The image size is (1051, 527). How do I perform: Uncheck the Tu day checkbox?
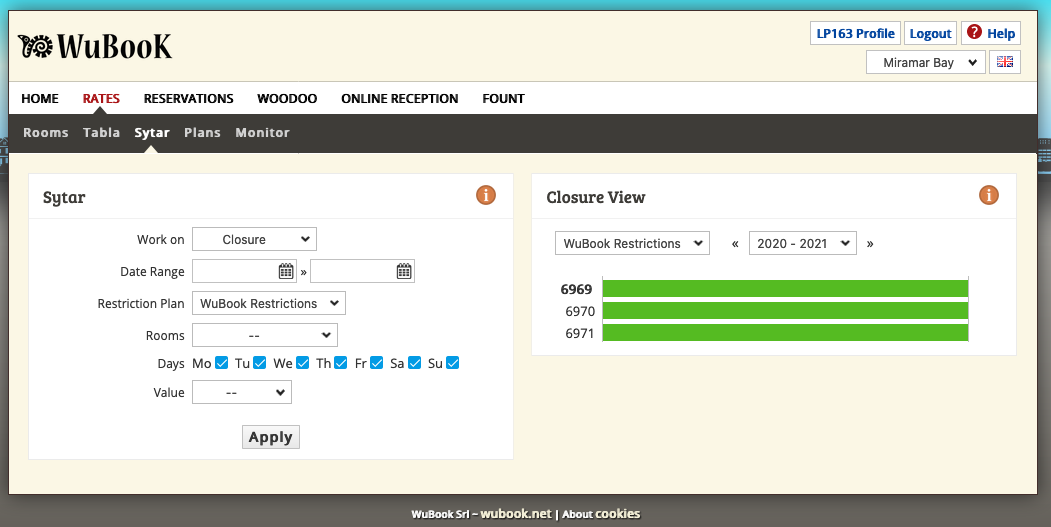pos(260,363)
